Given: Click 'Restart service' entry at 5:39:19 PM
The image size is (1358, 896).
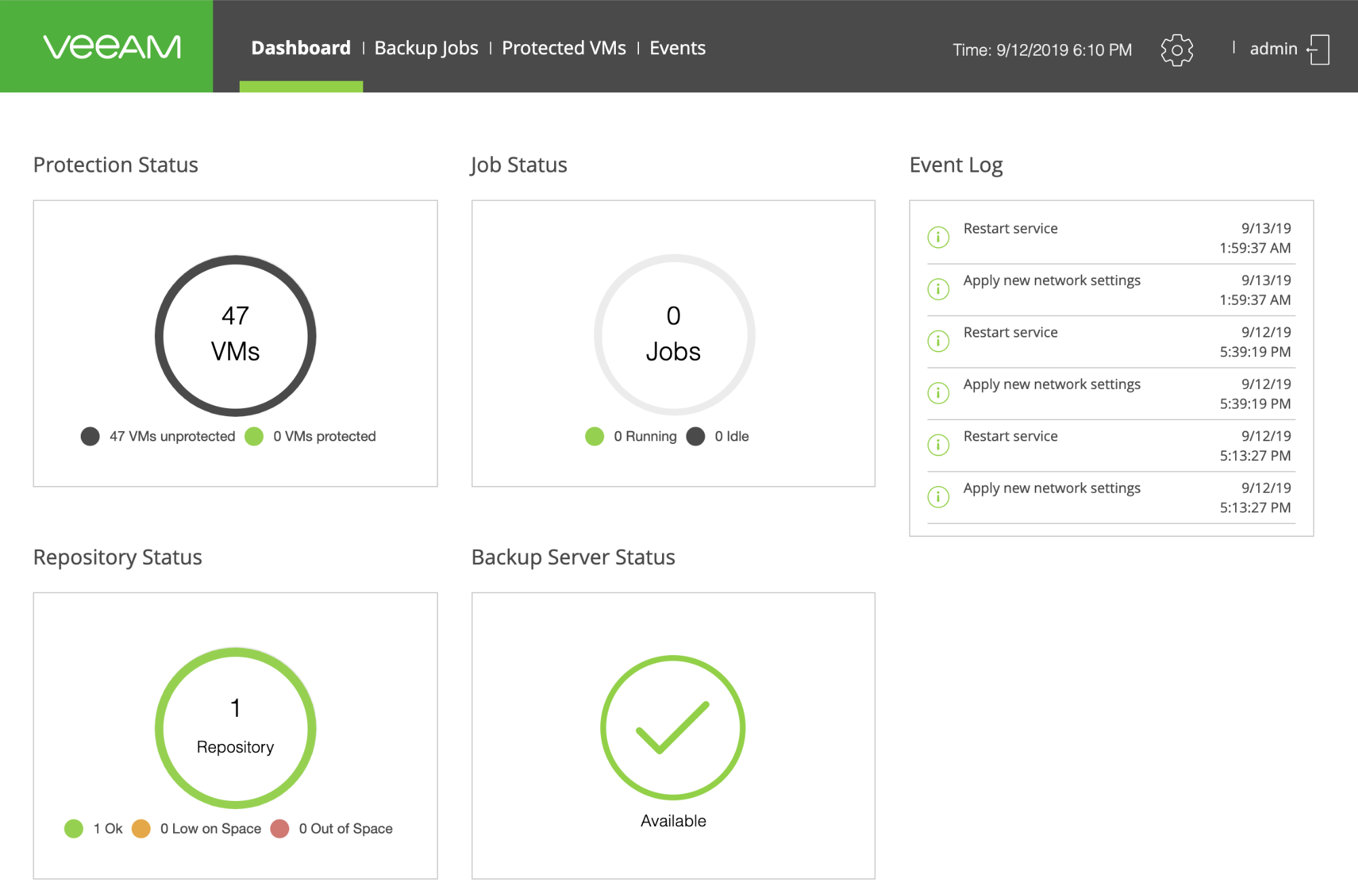Looking at the screenshot, I should (x=1010, y=332).
